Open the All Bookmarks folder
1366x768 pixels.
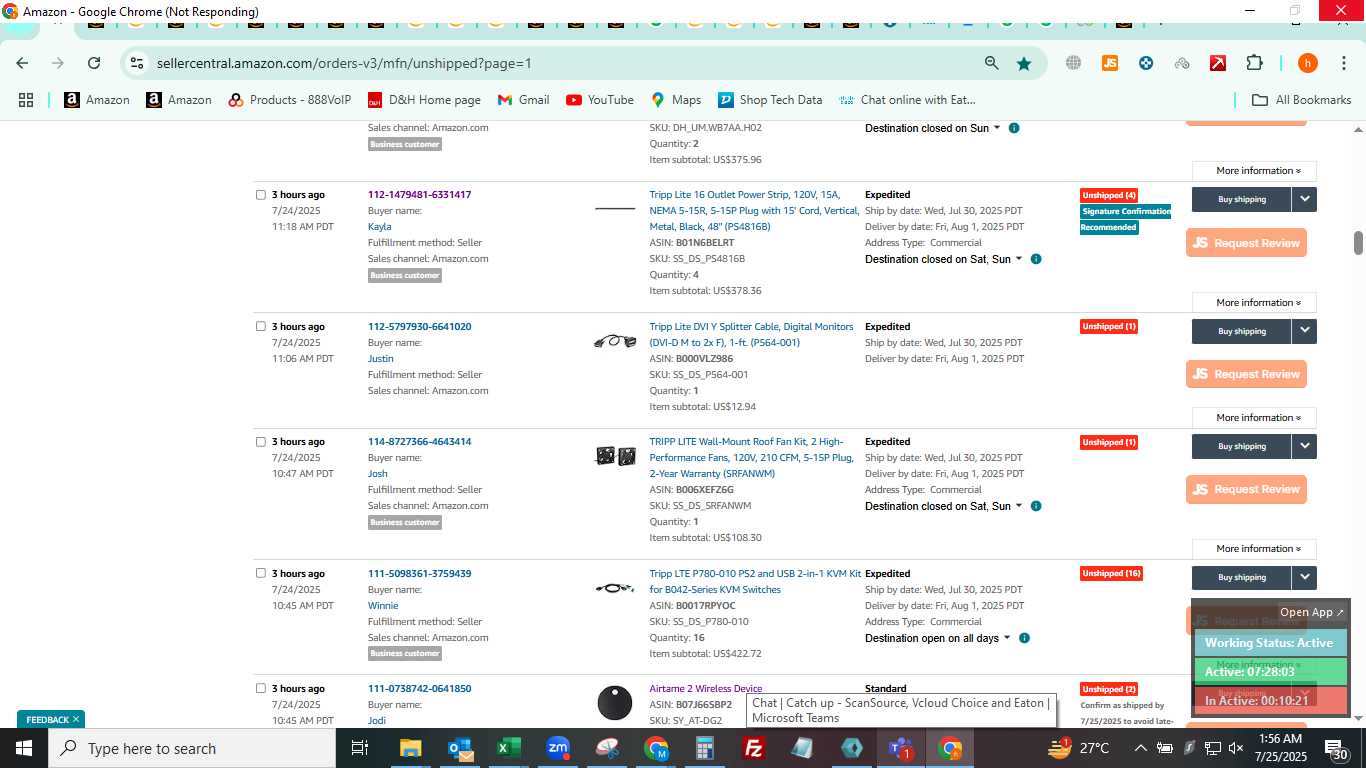click(x=1301, y=100)
